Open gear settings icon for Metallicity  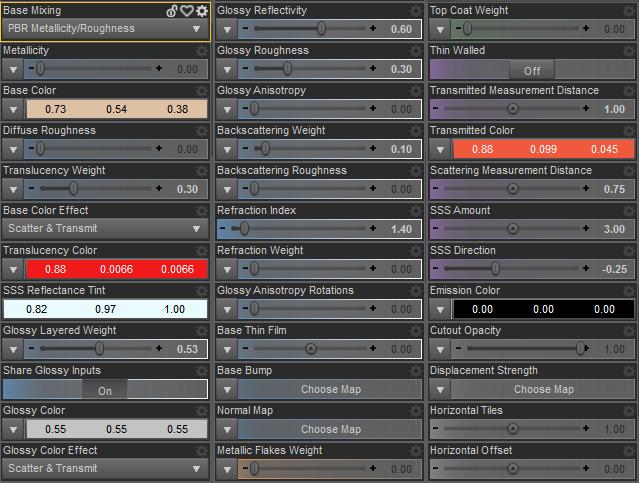[202, 51]
